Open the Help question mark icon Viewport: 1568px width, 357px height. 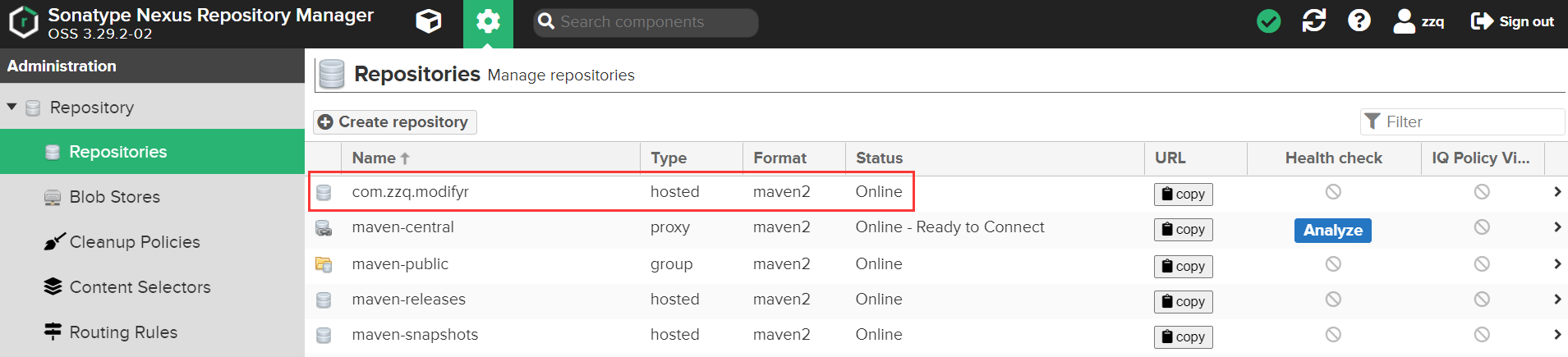coord(1359,21)
